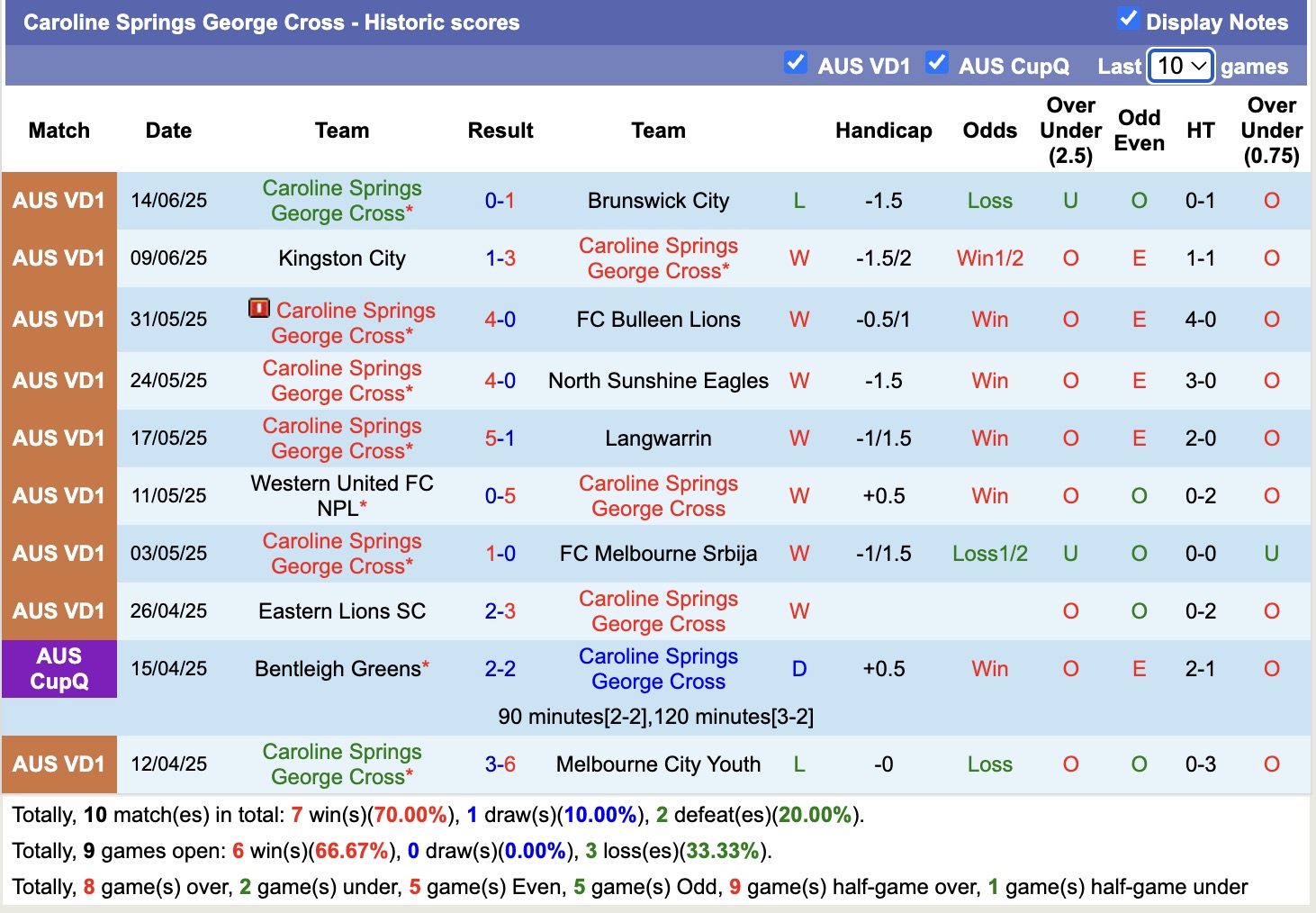Open Melbourne City Youth team page
The height and width of the screenshot is (913, 1316).
658,764
